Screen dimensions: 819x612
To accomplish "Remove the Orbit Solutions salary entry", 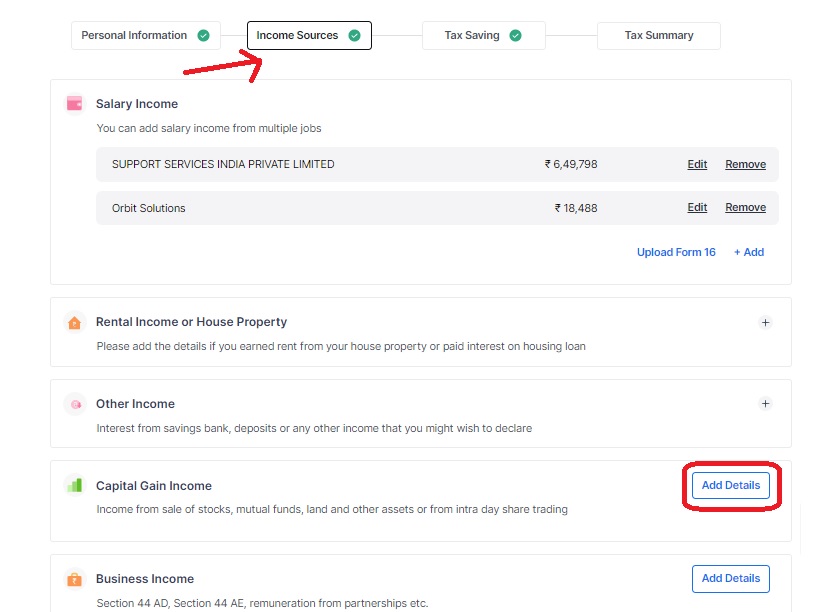I will tap(745, 207).
